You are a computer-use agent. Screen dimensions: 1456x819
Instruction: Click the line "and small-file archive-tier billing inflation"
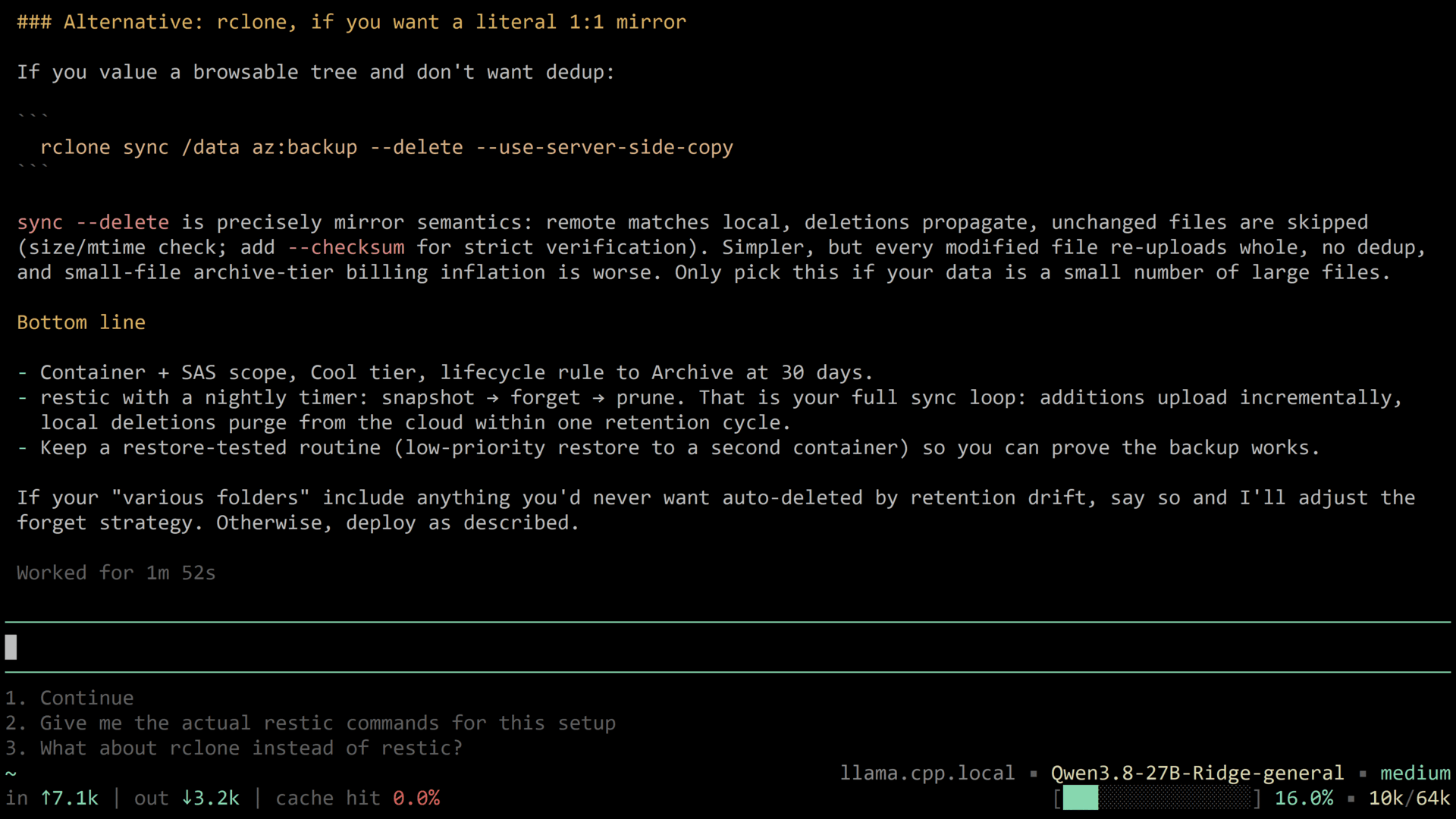[x=704, y=272]
